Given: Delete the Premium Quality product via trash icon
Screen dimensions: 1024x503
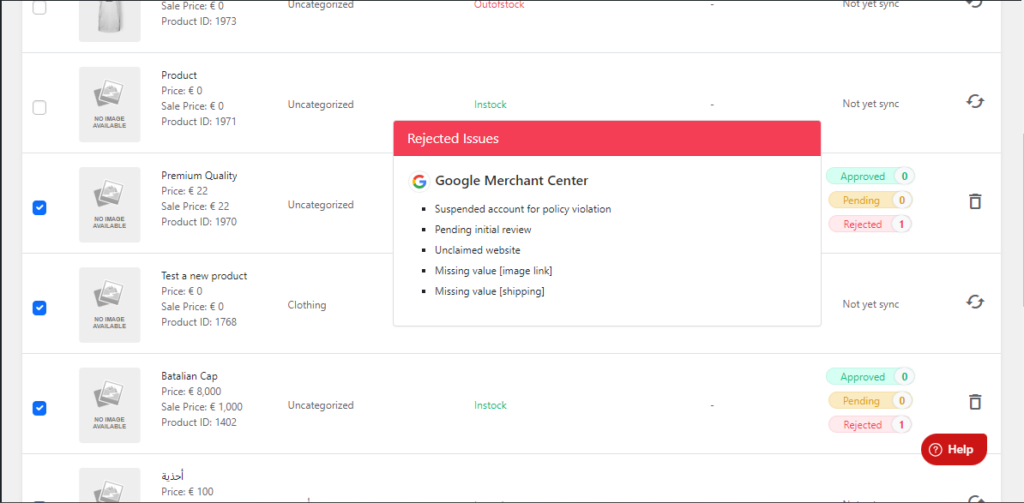Looking at the screenshot, I should pos(975,201).
